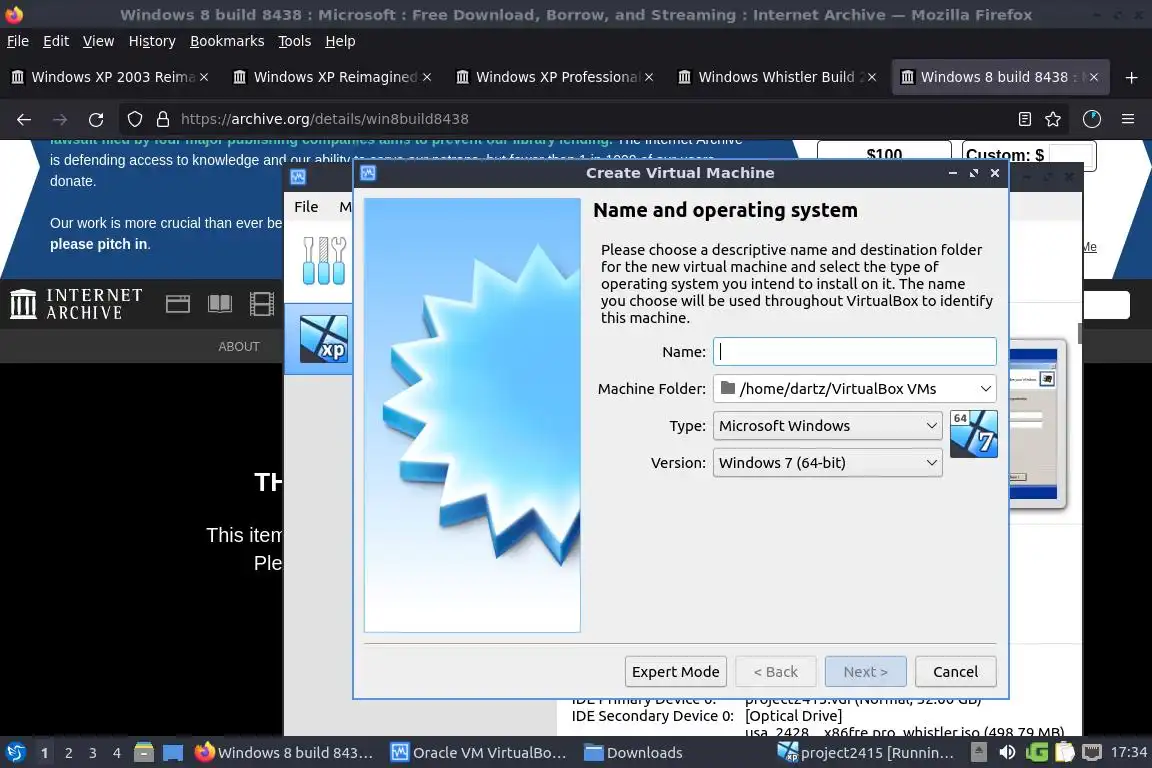Image resolution: width=1152 pixels, height=768 pixels.
Task: Reload the archive.org page
Action: pyautogui.click(x=96, y=119)
